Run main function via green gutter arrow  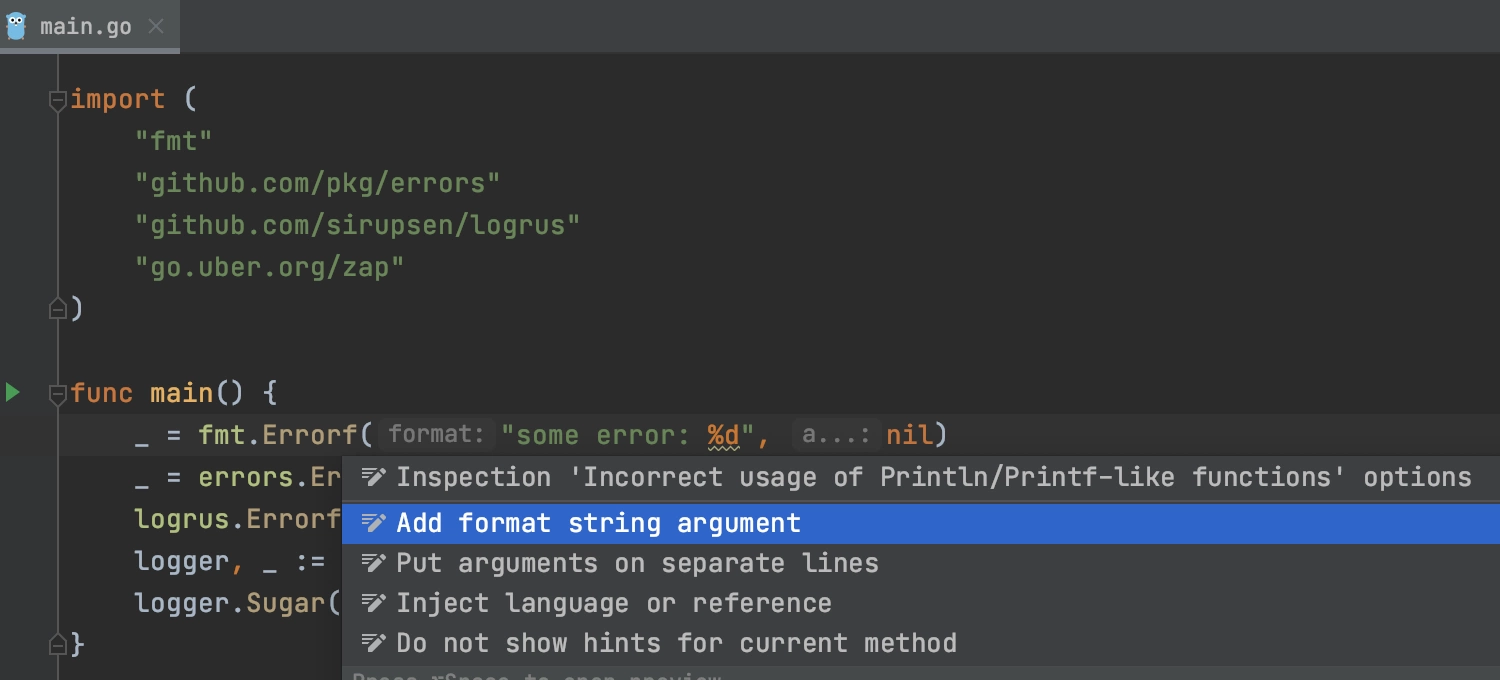[13, 392]
